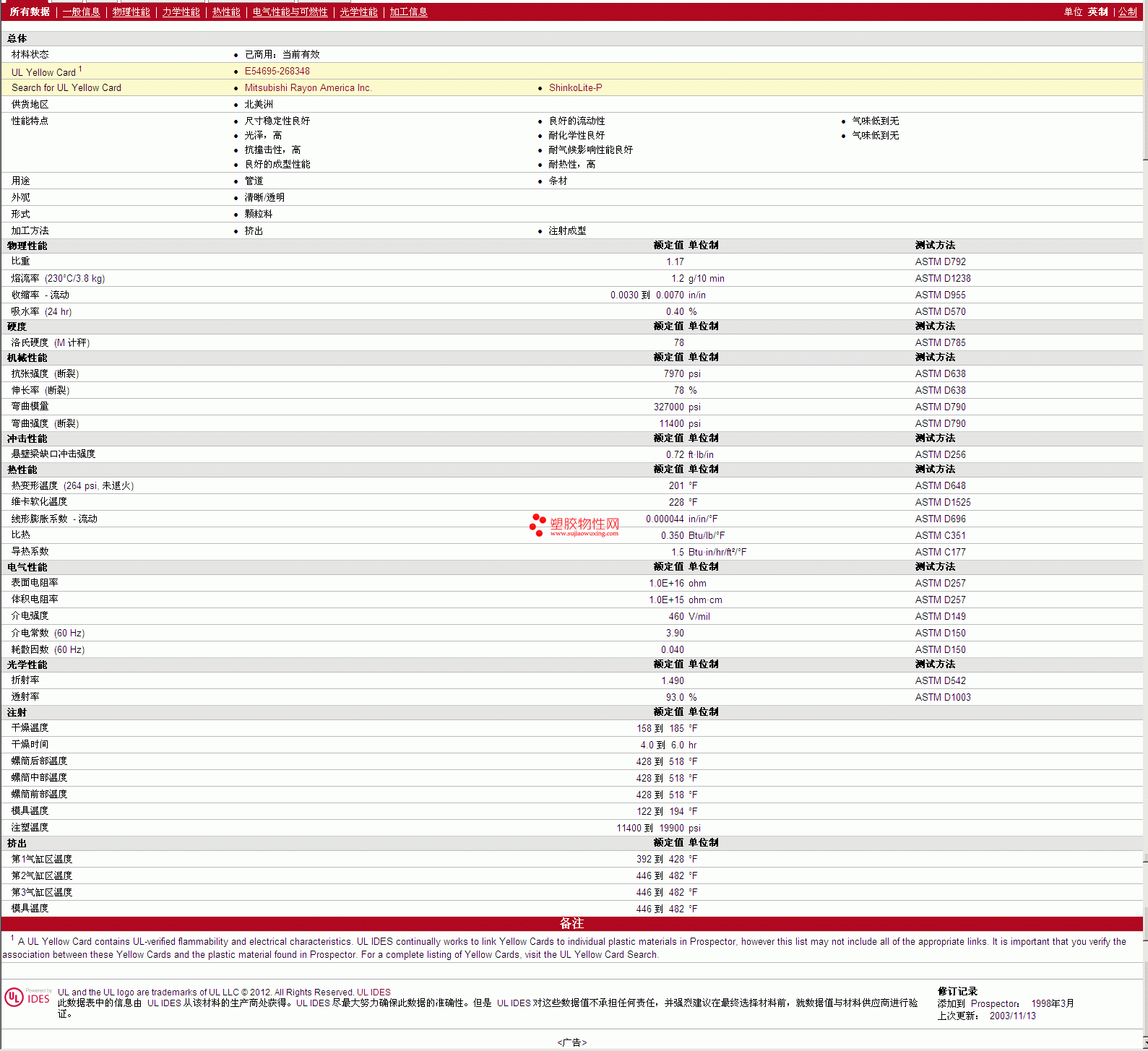The height and width of the screenshot is (1051, 1148).
Task: Click the UL IDES logo icon
Action: click(27, 998)
